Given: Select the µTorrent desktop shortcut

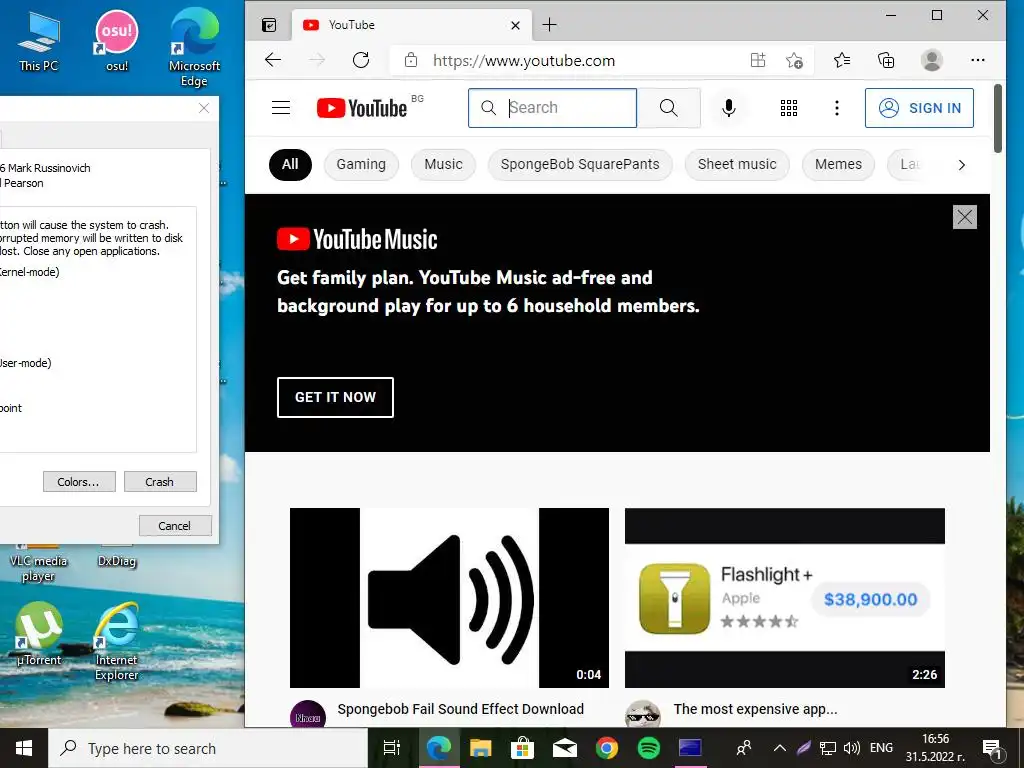Looking at the screenshot, I should 39,634.
